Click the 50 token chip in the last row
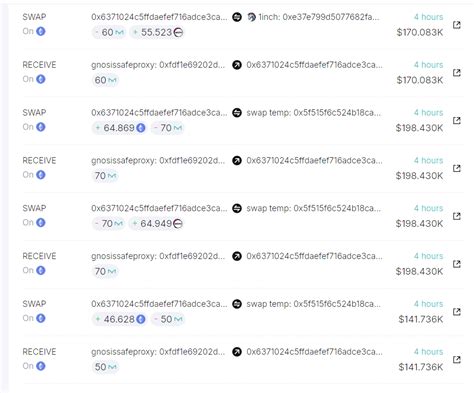Viewport: 474px width, 393px height. click(105, 367)
